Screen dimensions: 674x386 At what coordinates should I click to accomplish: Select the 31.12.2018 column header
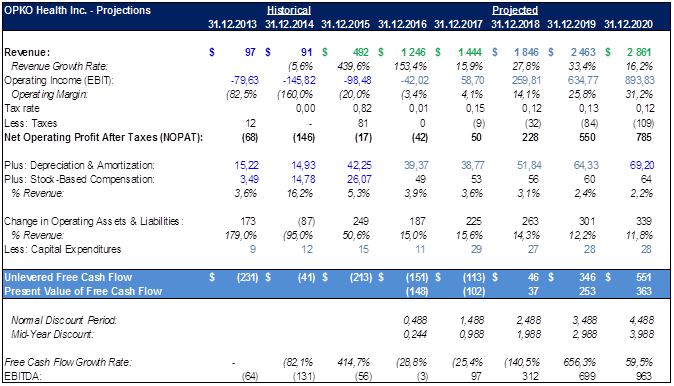pos(515,24)
